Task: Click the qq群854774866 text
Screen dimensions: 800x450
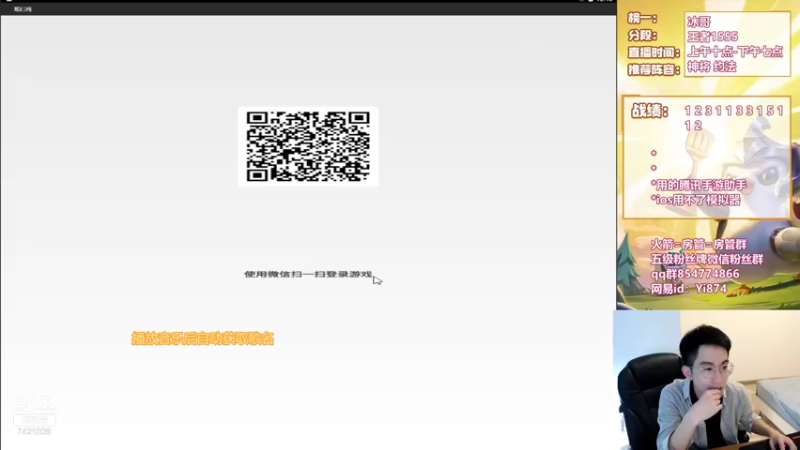Action: pyautogui.click(x=695, y=274)
